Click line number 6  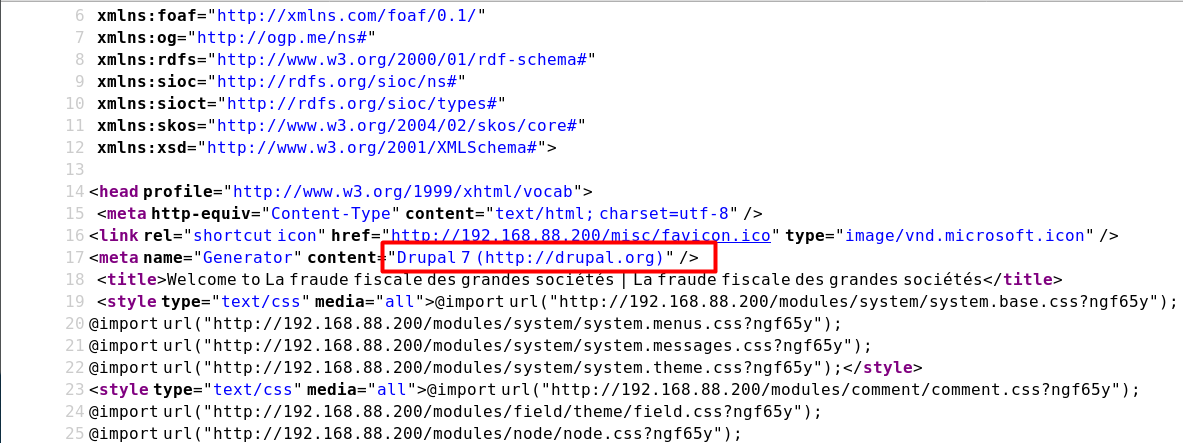tap(80, 14)
